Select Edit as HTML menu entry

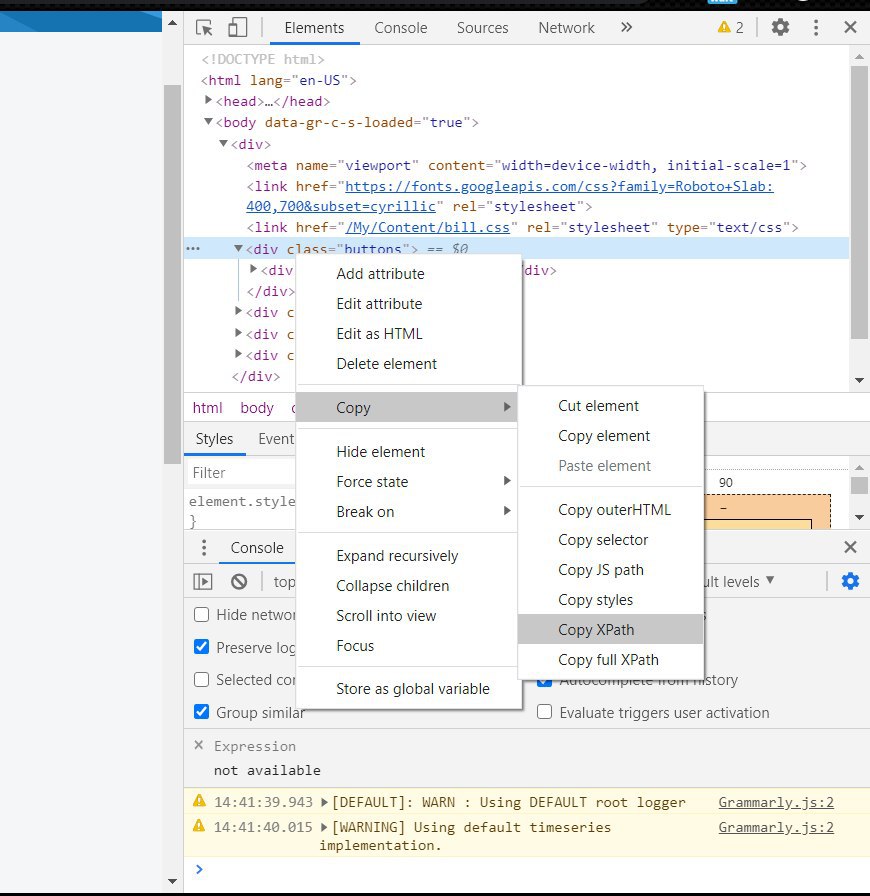[379, 334]
